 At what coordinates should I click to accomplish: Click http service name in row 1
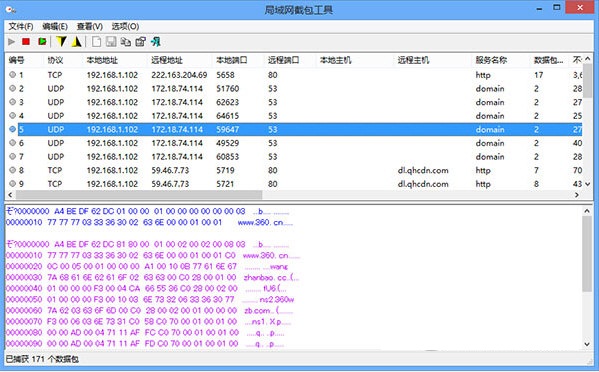pyautogui.click(x=483, y=75)
